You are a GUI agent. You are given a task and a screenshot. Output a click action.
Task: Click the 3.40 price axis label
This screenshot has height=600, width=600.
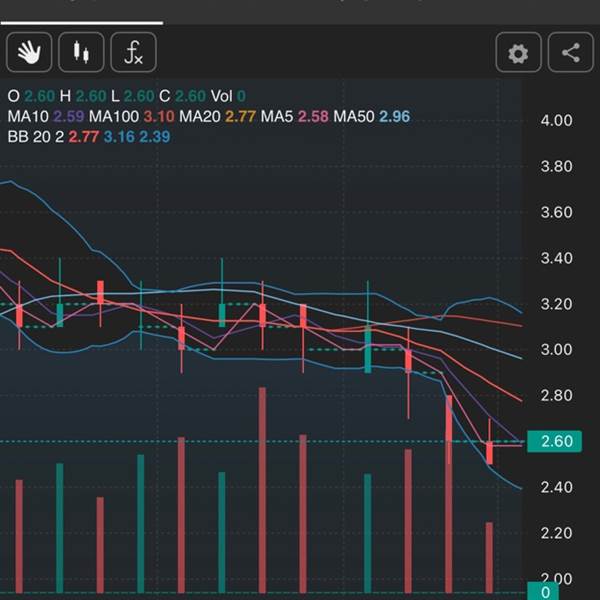[556, 258]
